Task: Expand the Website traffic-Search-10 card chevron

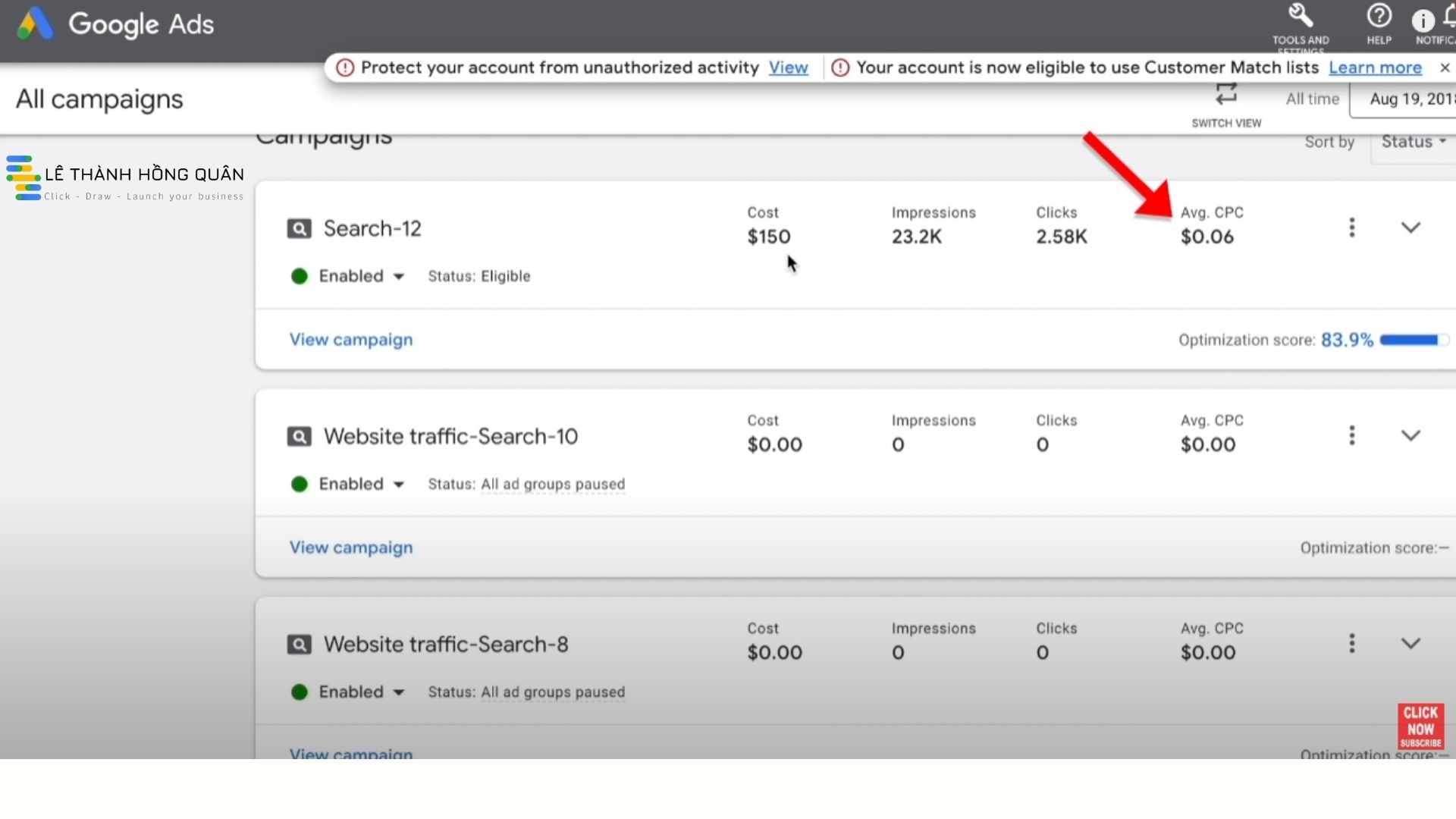Action: click(1410, 435)
